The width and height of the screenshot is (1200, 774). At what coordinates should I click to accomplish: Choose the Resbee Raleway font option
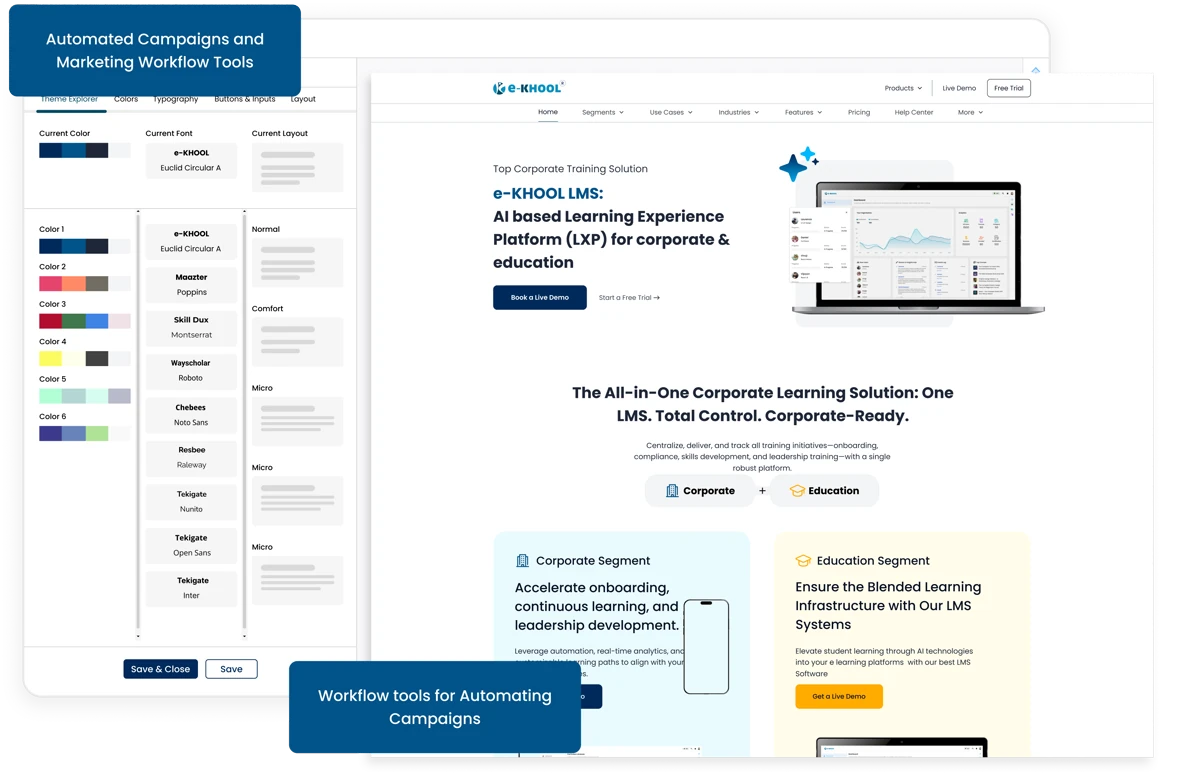coord(191,458)
